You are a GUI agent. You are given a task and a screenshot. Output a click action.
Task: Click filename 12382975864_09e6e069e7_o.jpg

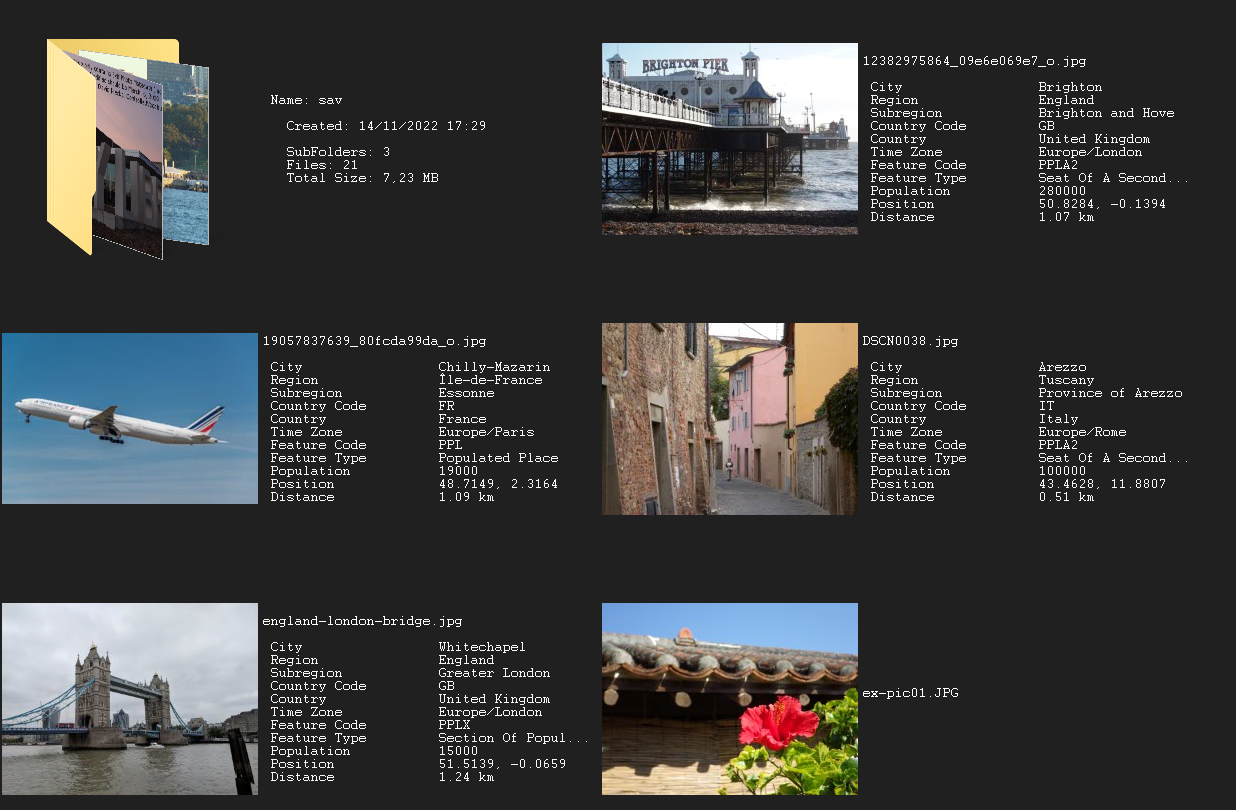point(974,61)
